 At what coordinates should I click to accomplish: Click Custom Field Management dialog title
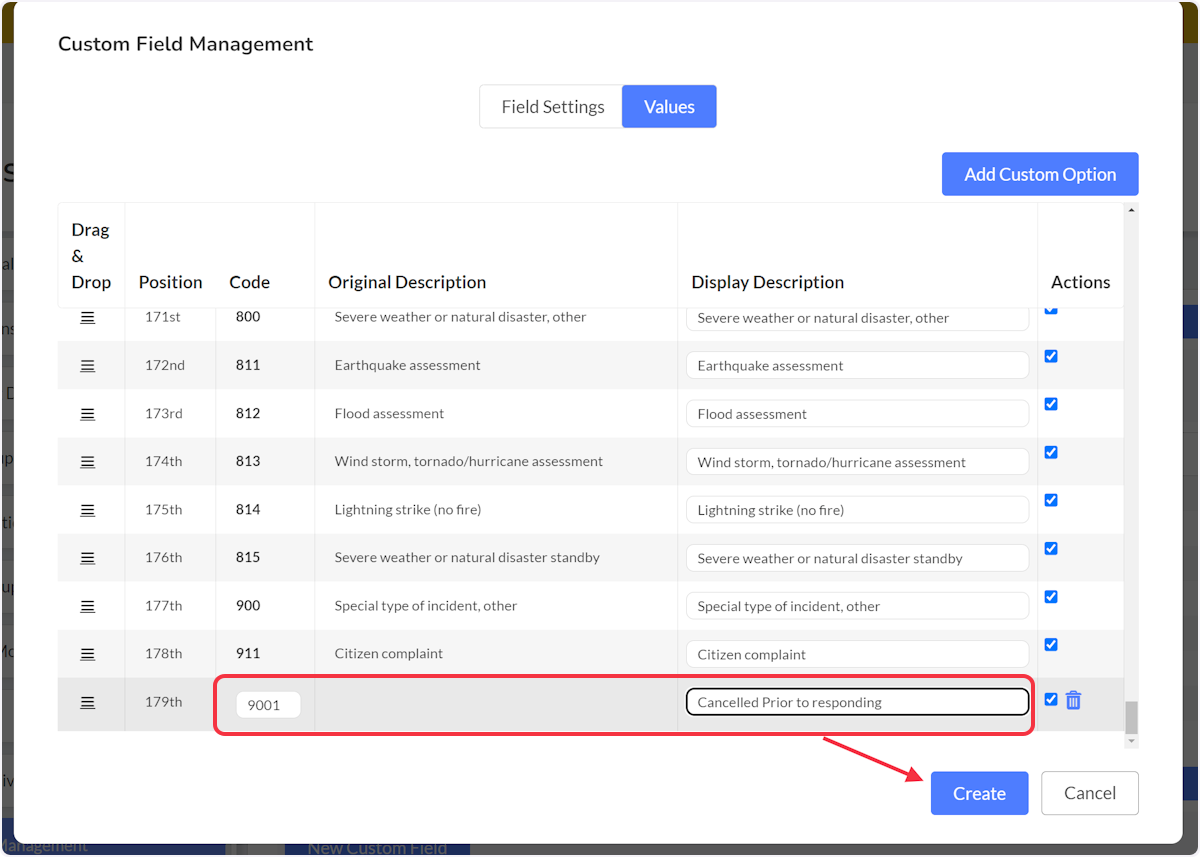pyautogui.click(x=186, y=44)
